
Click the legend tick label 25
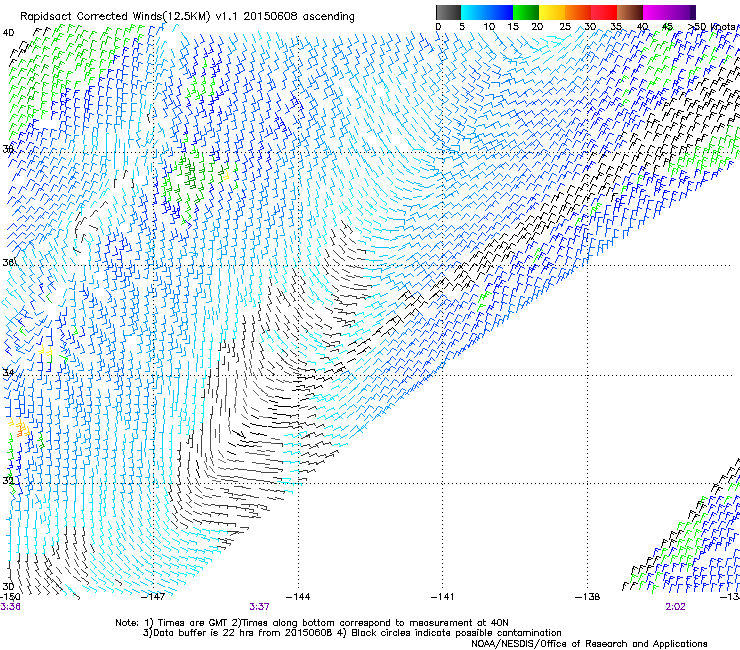click(x=565, y=27)
